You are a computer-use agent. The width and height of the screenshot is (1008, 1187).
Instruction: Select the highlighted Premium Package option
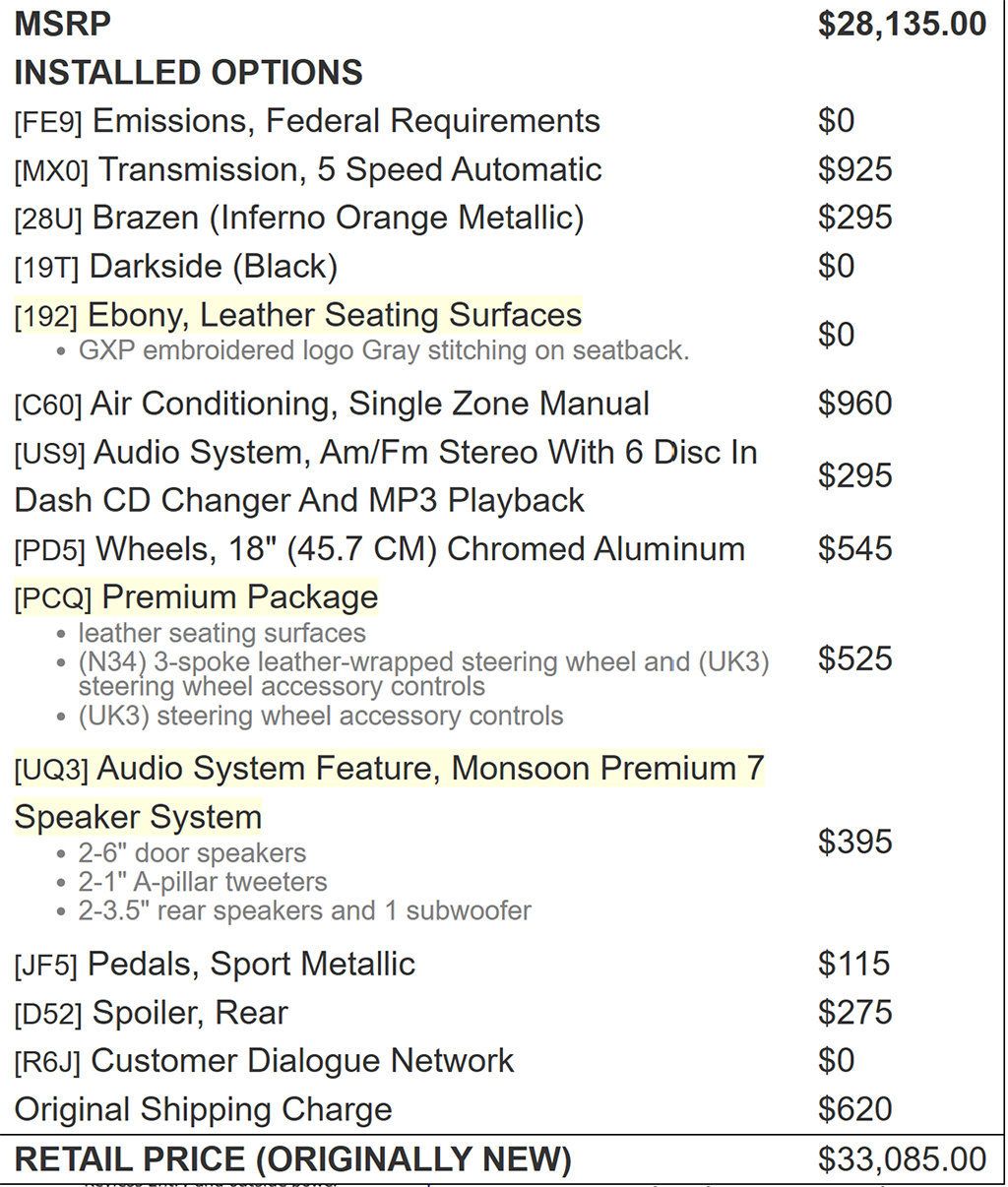196,597
